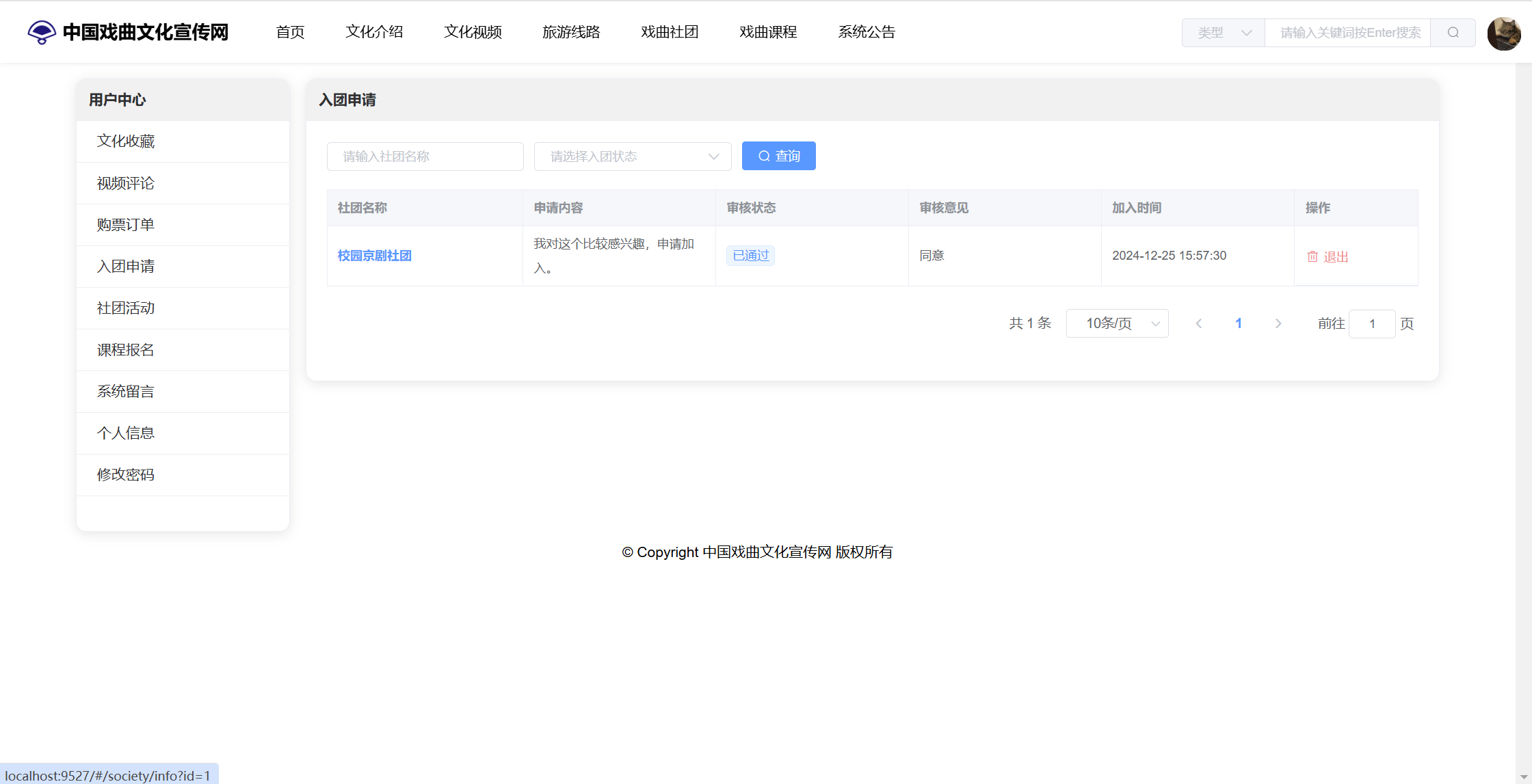Click the scrollbar down arrow at the bottom right
The width and height of the screenshot is (1532, 784).
pos(1524,777)
